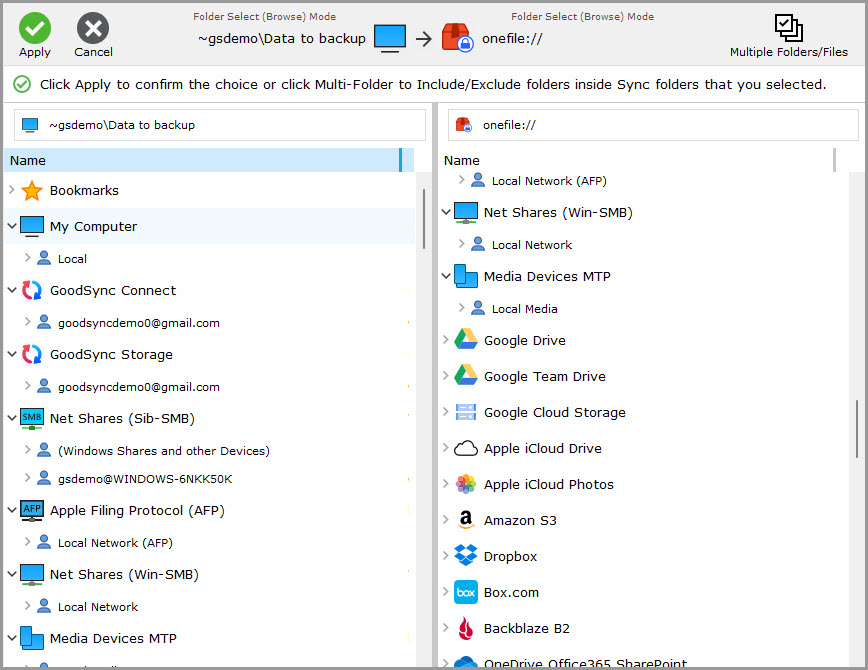Select the Apple iCloud Drive icon
This screenshot has height=670, width=868.
465,448
